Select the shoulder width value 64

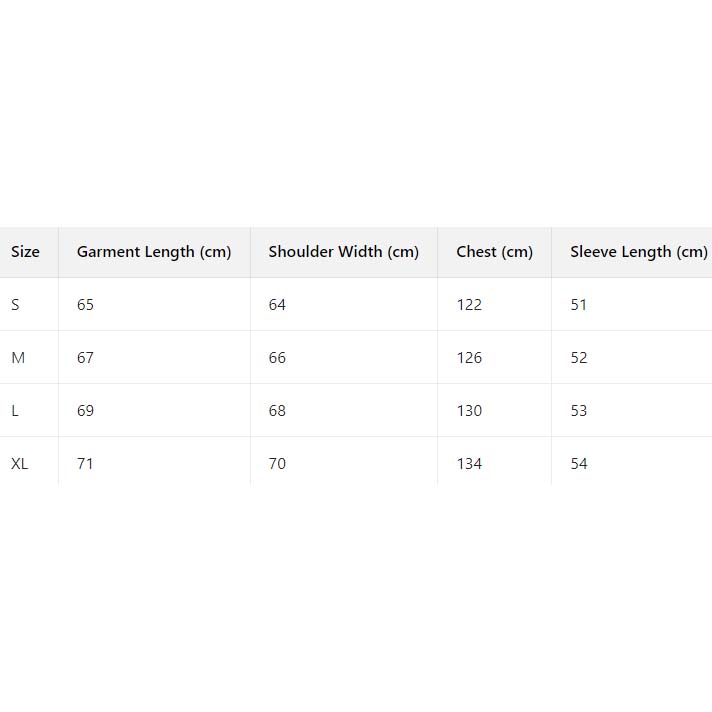tap(277, 305)
